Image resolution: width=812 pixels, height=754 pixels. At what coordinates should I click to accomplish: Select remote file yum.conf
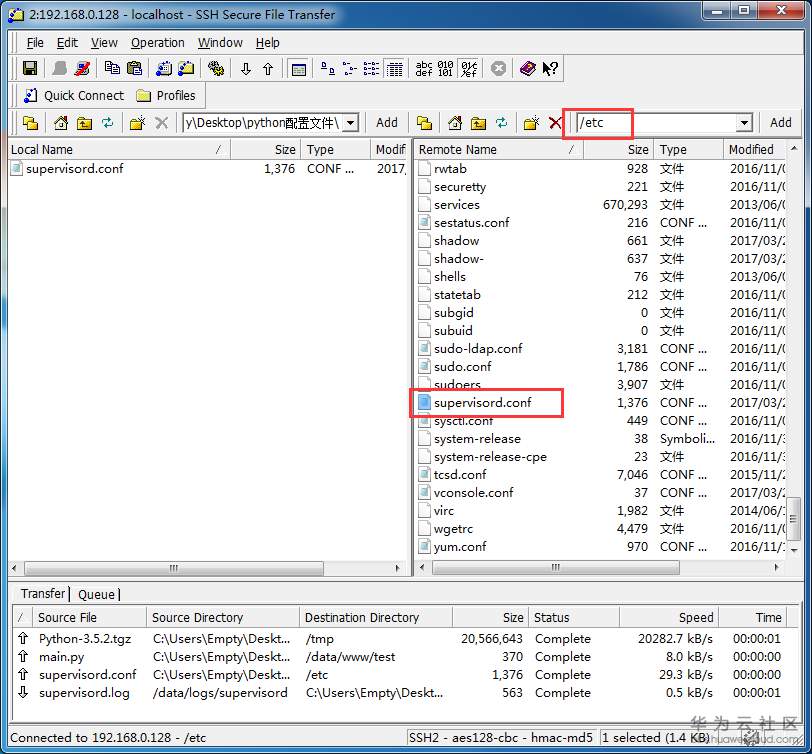[460, 546]
